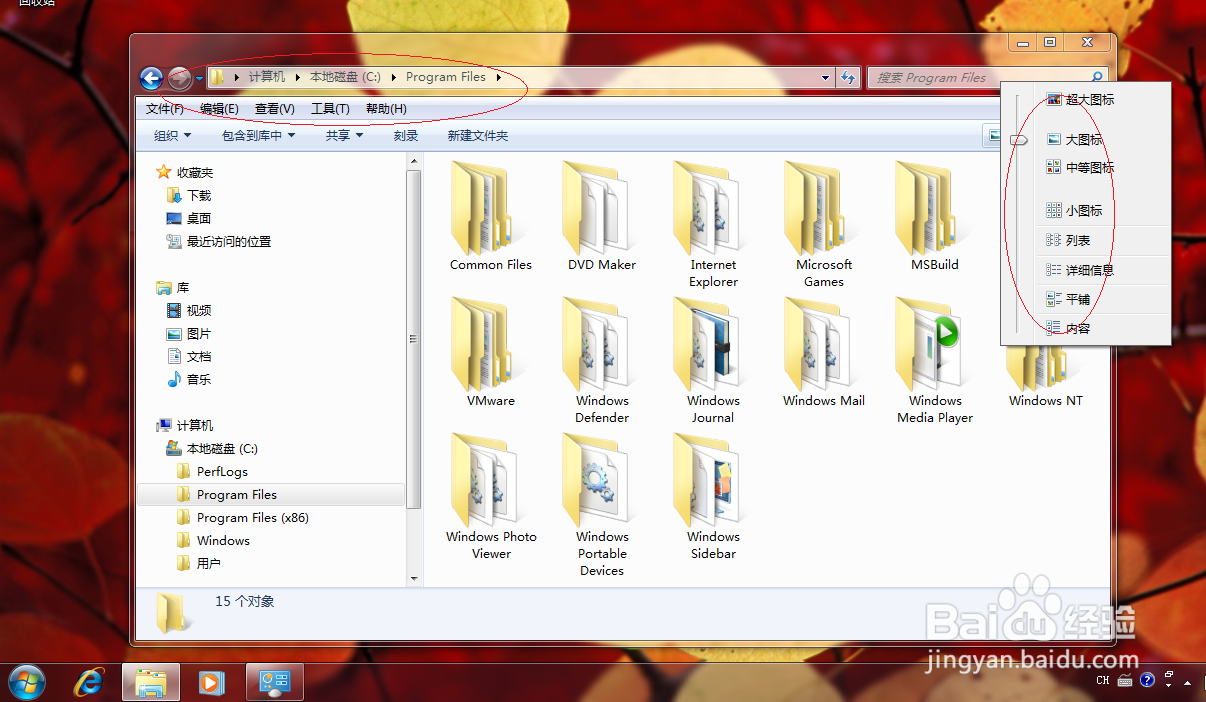Select PerfLogs in folder tree
This screenshot has width=1206, height=702.
pyautogui.click(x=222, y=471)
